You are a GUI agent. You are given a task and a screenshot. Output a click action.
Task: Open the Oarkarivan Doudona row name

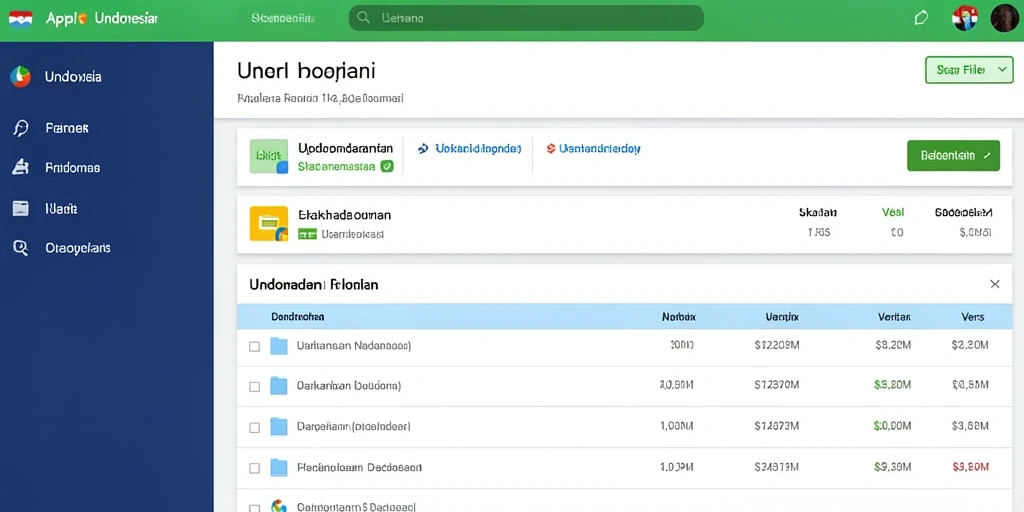[349, 386]
